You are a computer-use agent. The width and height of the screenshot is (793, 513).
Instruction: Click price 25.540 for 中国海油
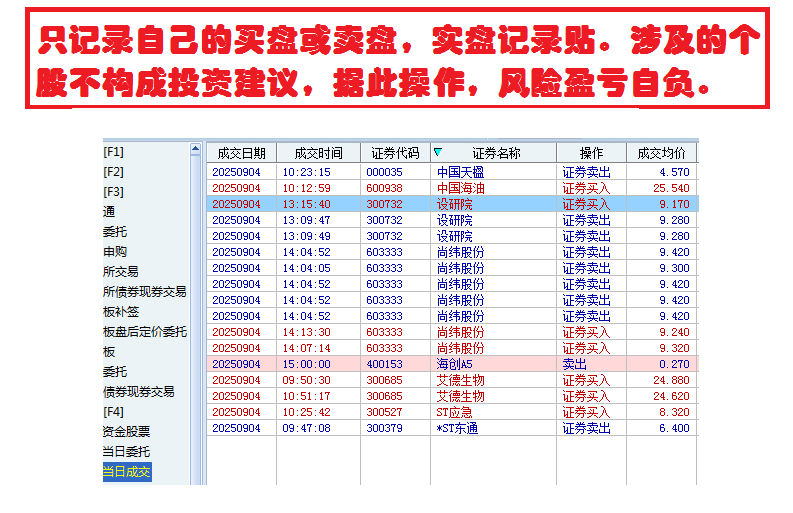671,188
